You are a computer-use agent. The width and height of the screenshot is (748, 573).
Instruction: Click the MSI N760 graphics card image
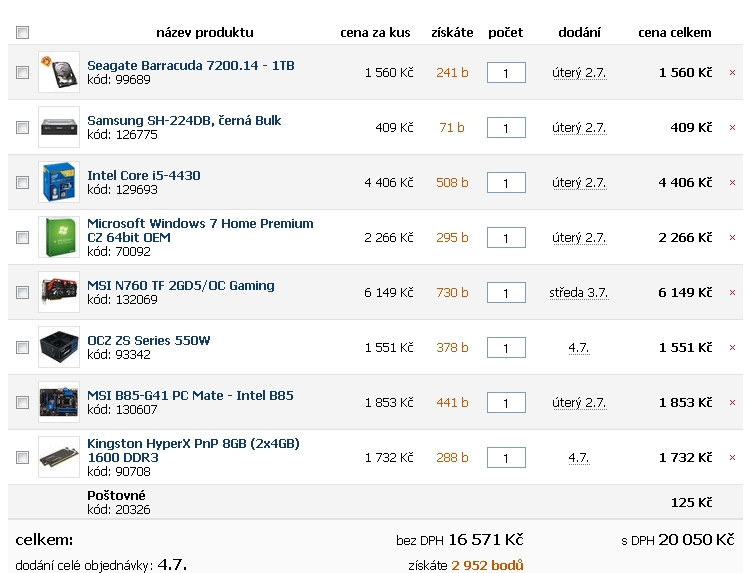click(x=58, y=292)
